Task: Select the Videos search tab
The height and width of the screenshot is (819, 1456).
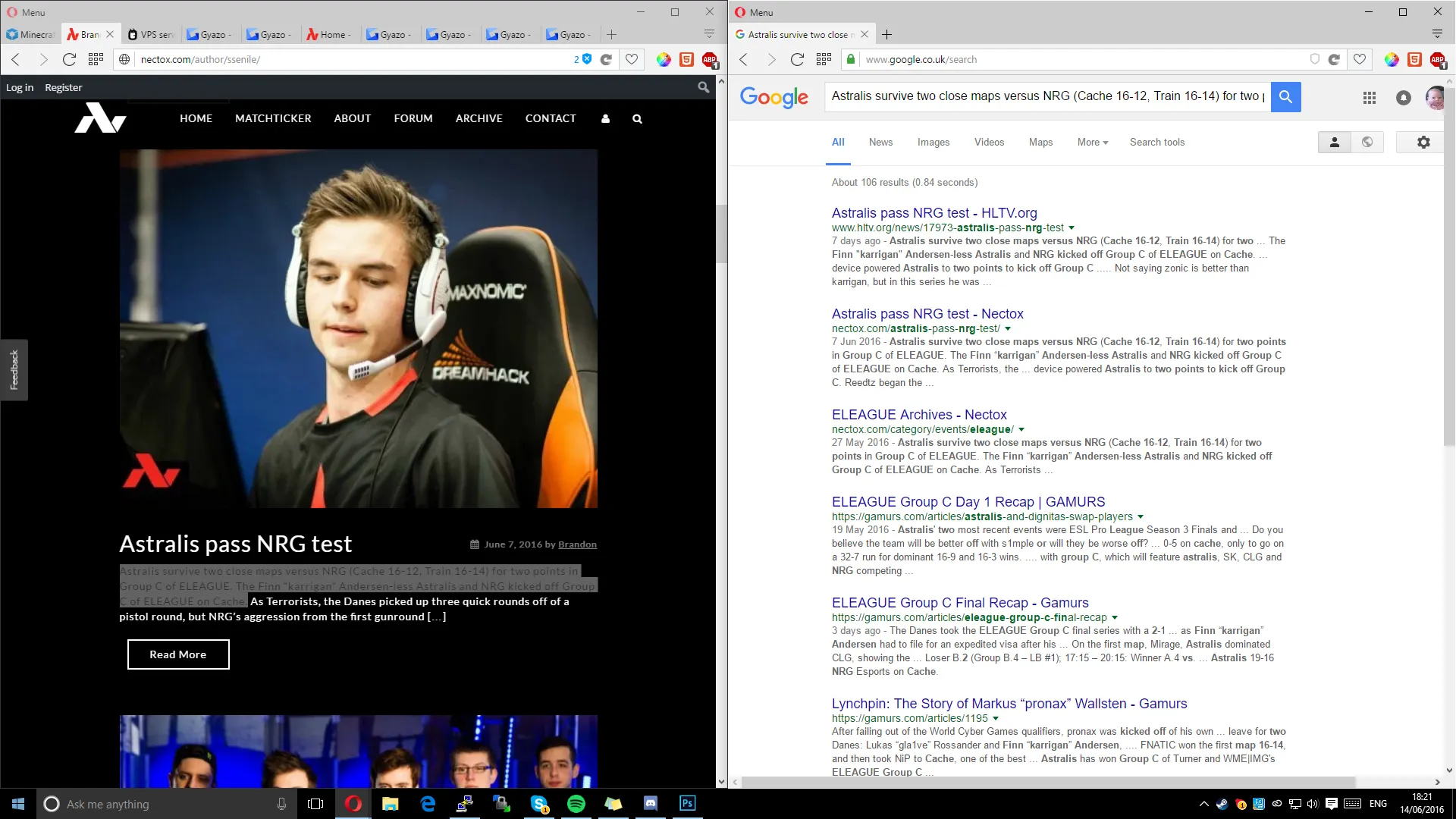Action: coord(989,142)
